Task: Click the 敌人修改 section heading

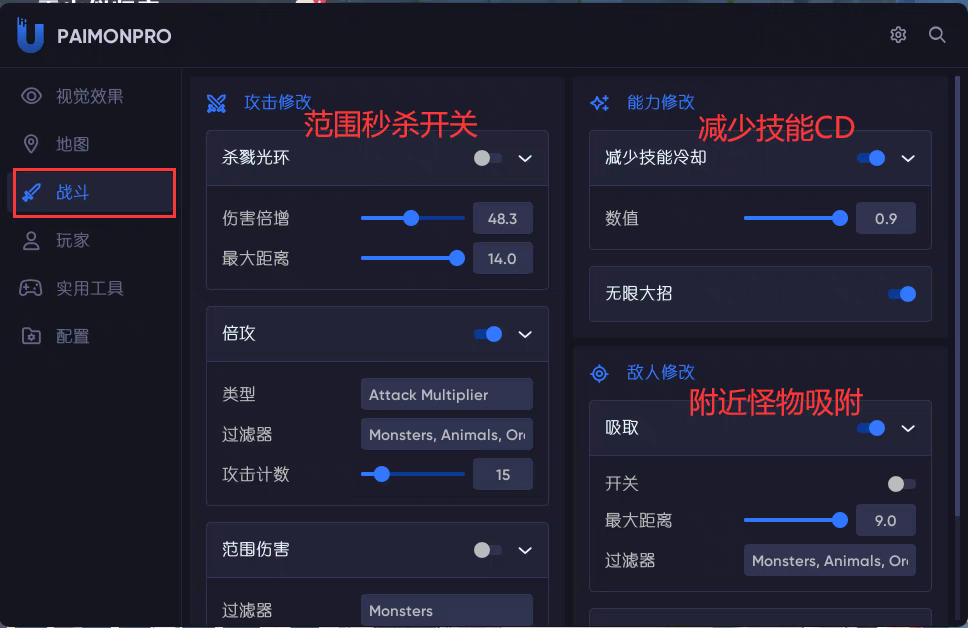Action: point(661,372)
